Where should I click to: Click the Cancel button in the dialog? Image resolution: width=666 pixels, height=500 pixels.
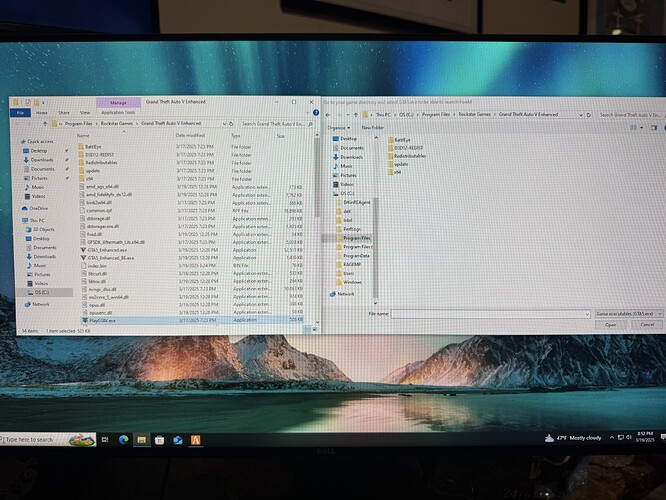pyautogui.click(x=647, y=325)
